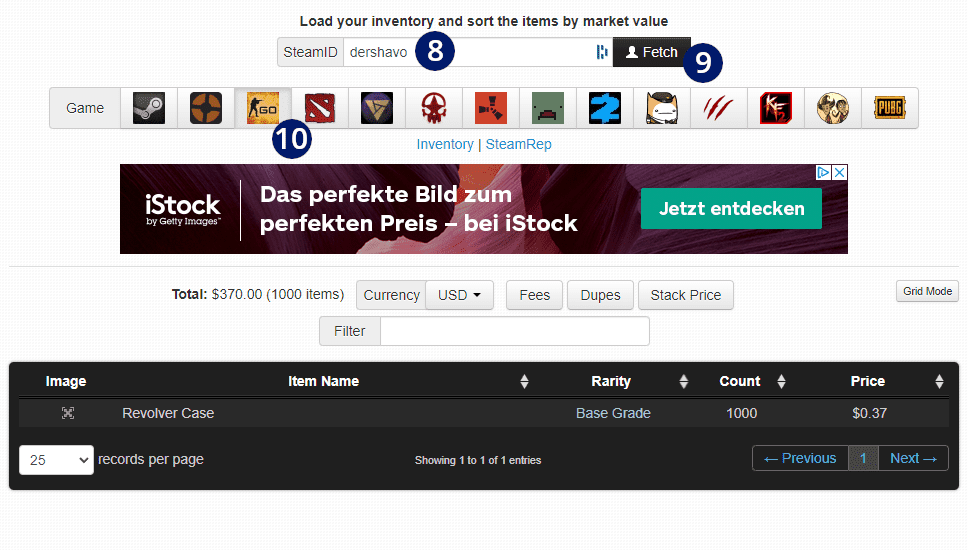Click the iStock logo in the ad

183,210
